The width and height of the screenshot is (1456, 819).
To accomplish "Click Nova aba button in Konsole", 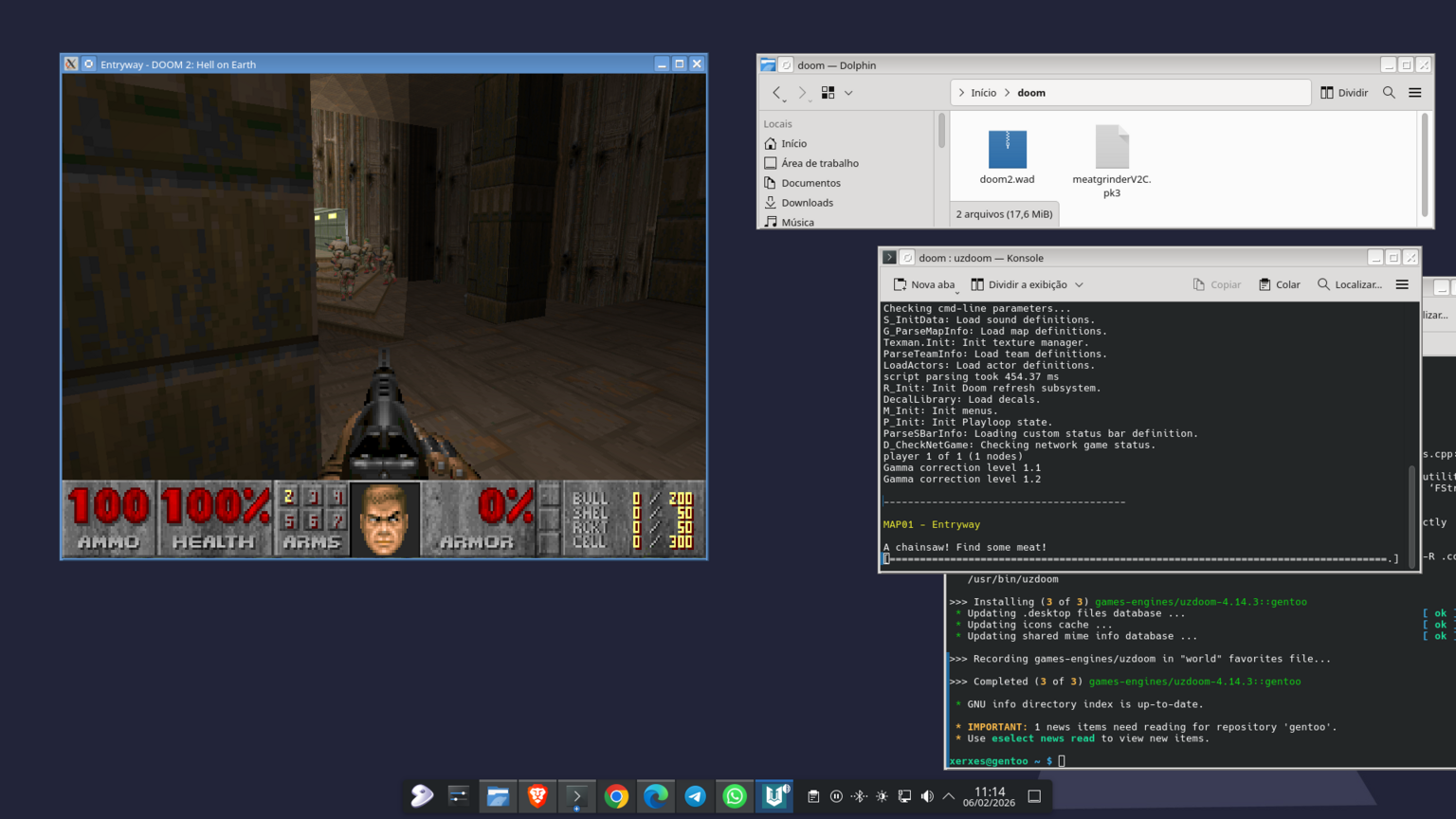I will pyautogui.click(x=924, y=284).
